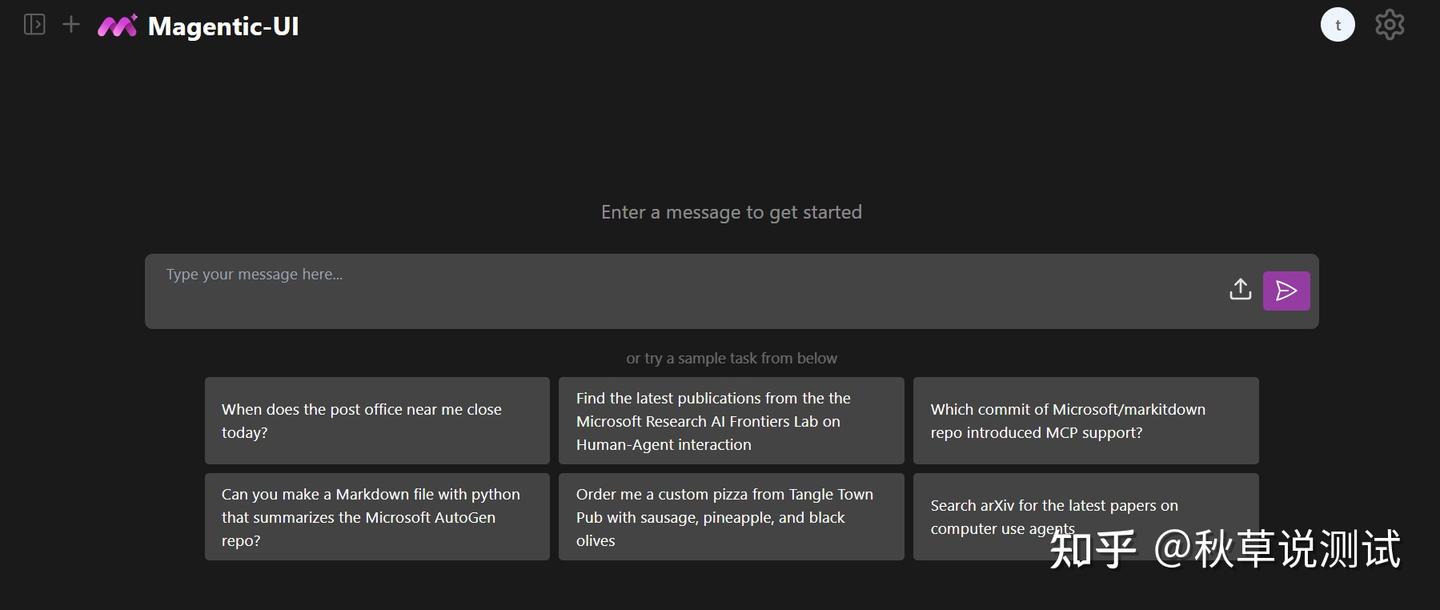
Task: Click the sidebar toggle icon top left
Action: 33,22
